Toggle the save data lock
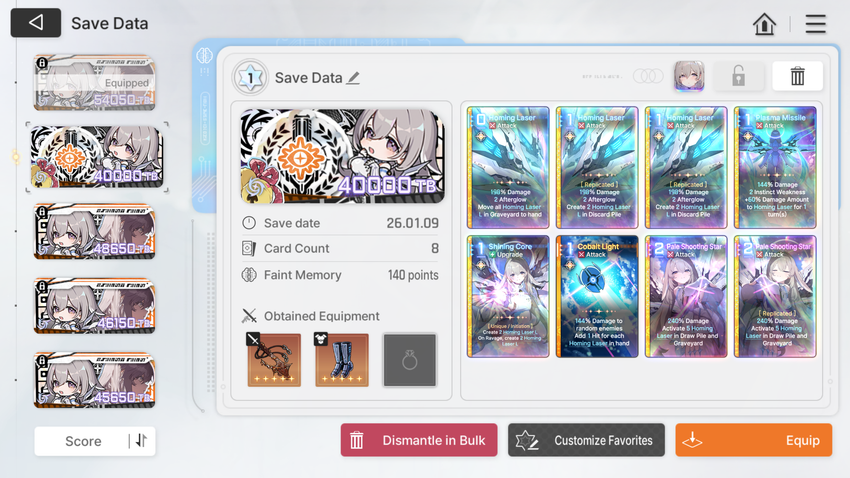Screen dimensions: 850x478 coord(738,76)
